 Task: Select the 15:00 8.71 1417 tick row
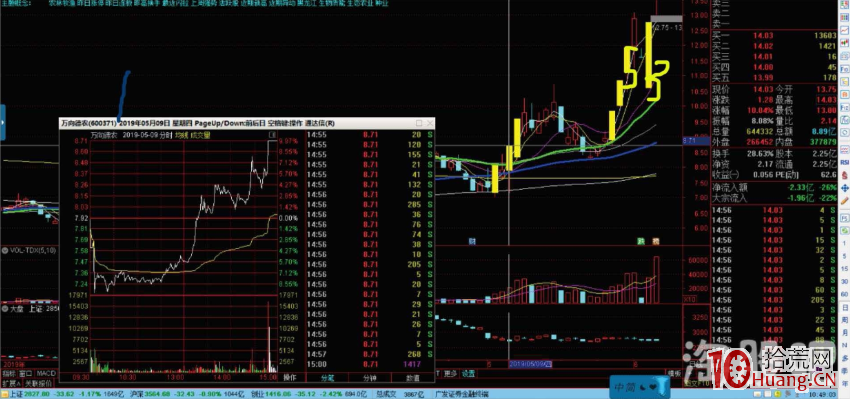[370, 364]
